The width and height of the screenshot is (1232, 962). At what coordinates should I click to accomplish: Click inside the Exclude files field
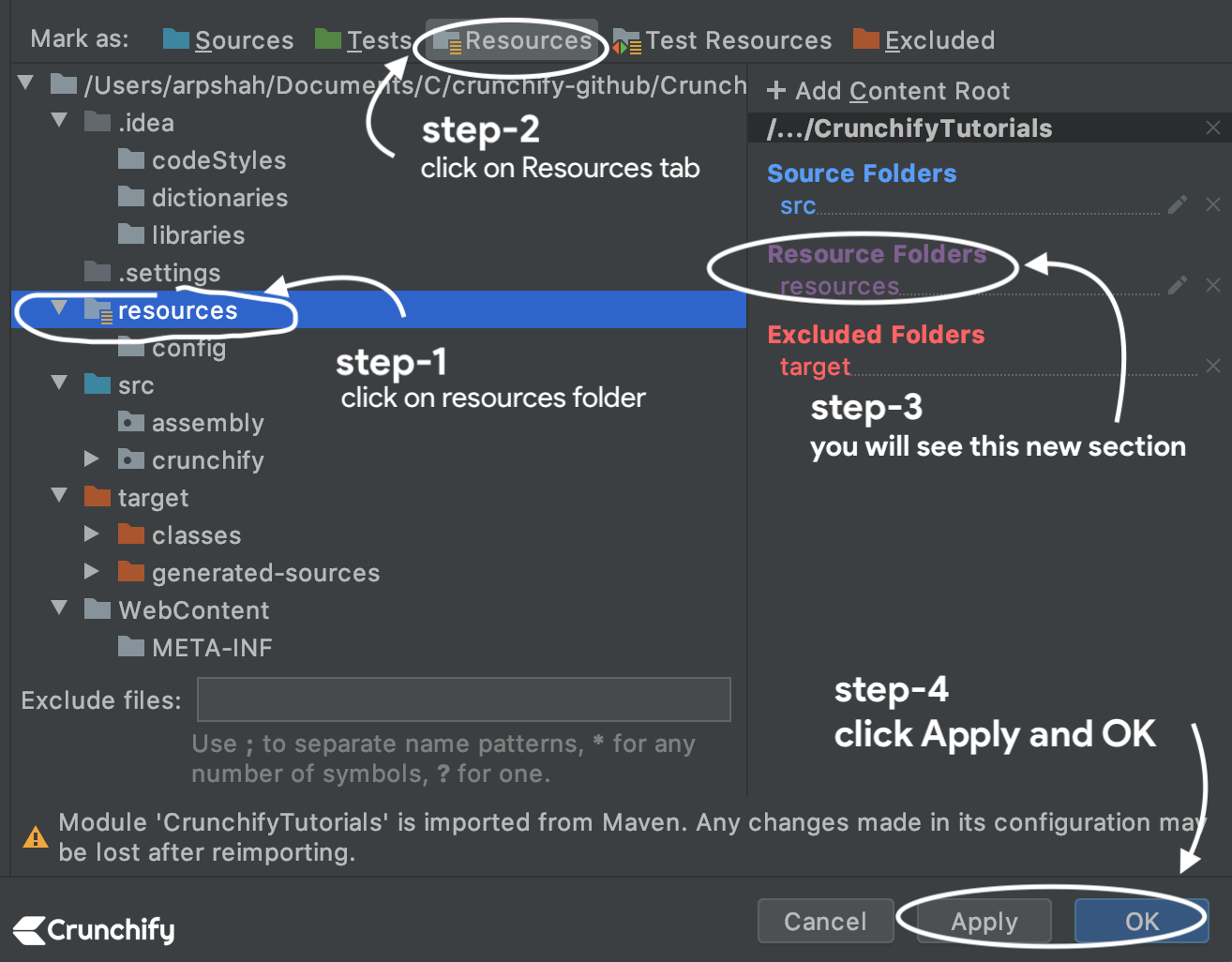click(x=463, y=699)
